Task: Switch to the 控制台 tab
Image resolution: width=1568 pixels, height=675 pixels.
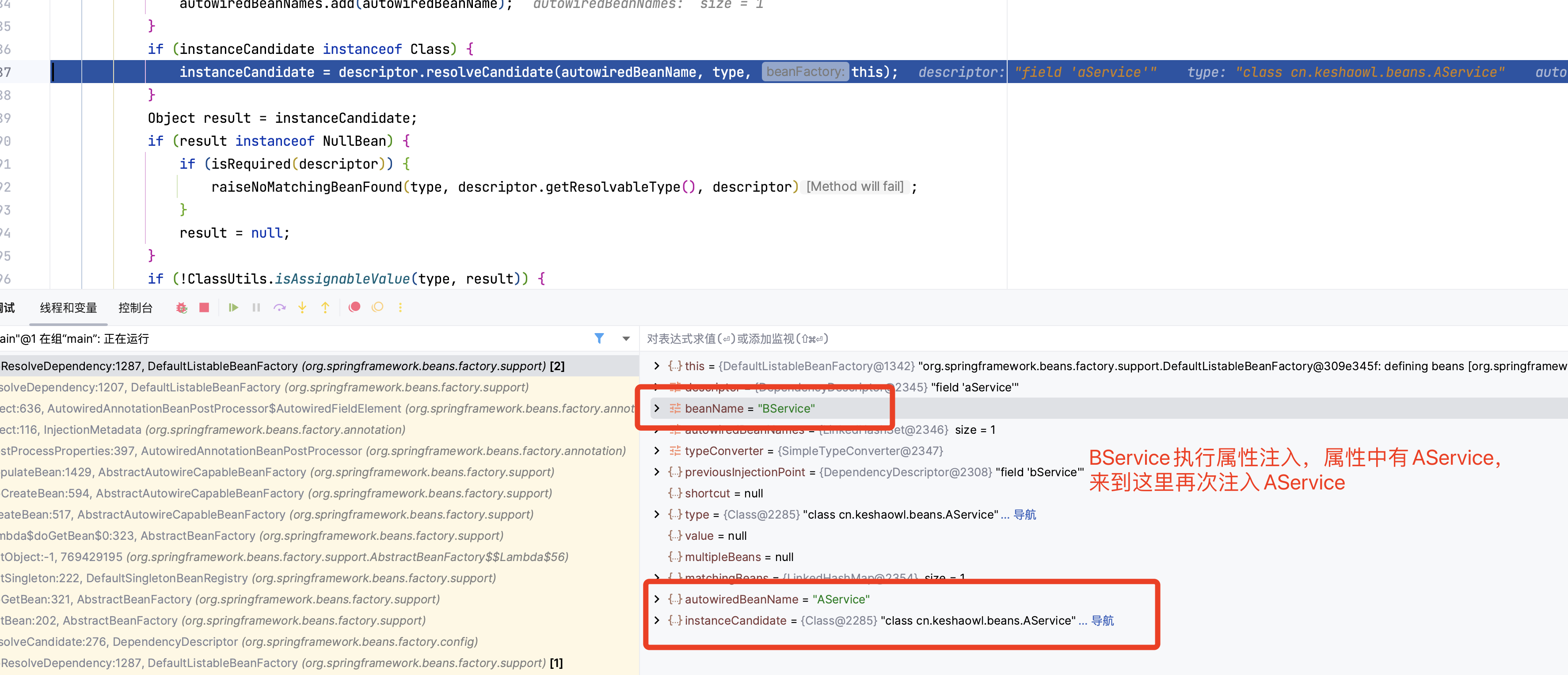Action: (135, 308)
